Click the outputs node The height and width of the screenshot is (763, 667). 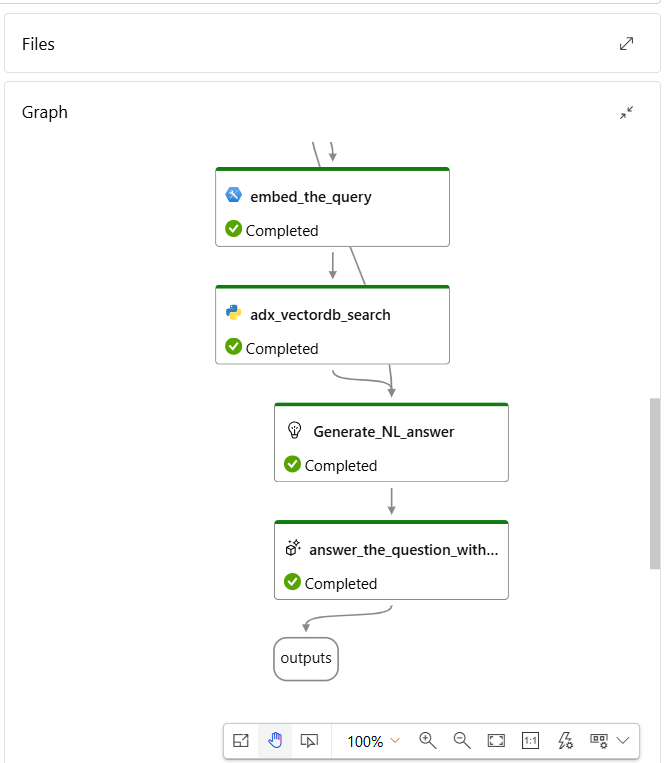tap(306, 659)
